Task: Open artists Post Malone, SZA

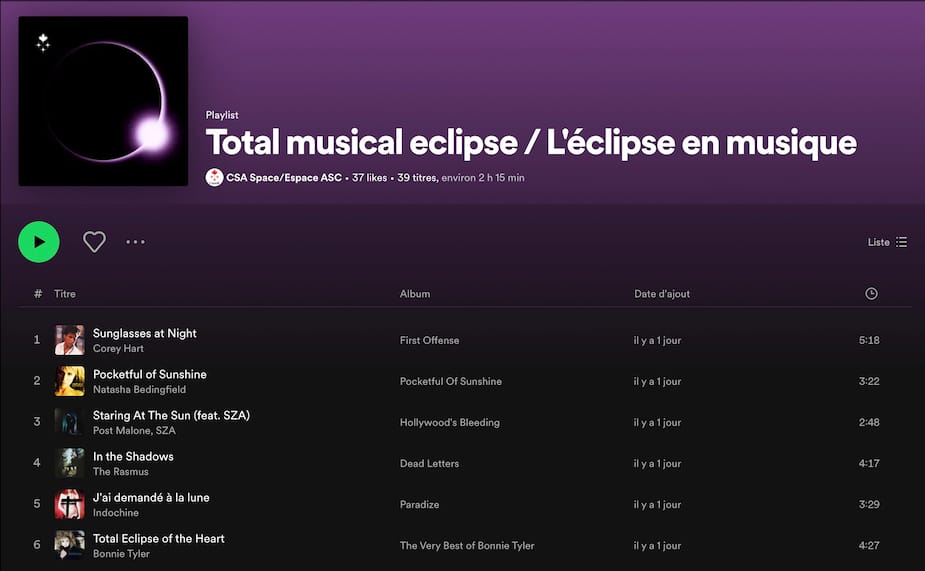Action: coord(134,431)
